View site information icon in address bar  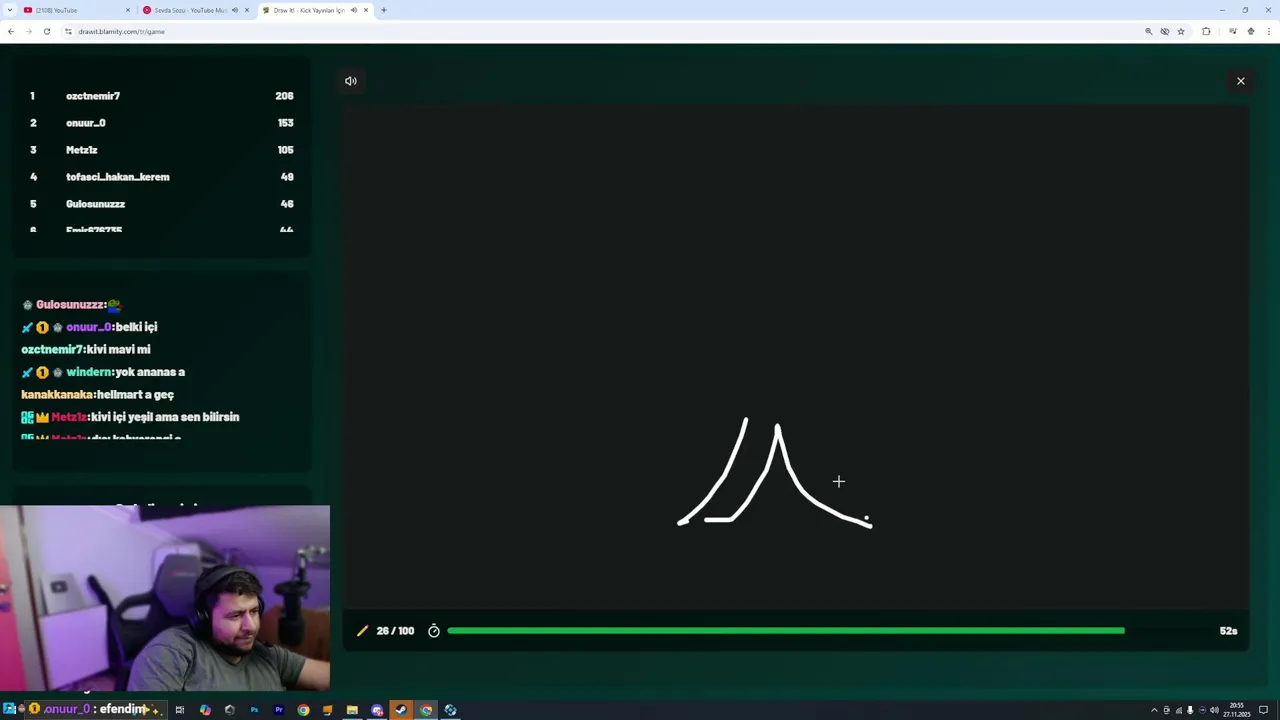tap(68, 31)
